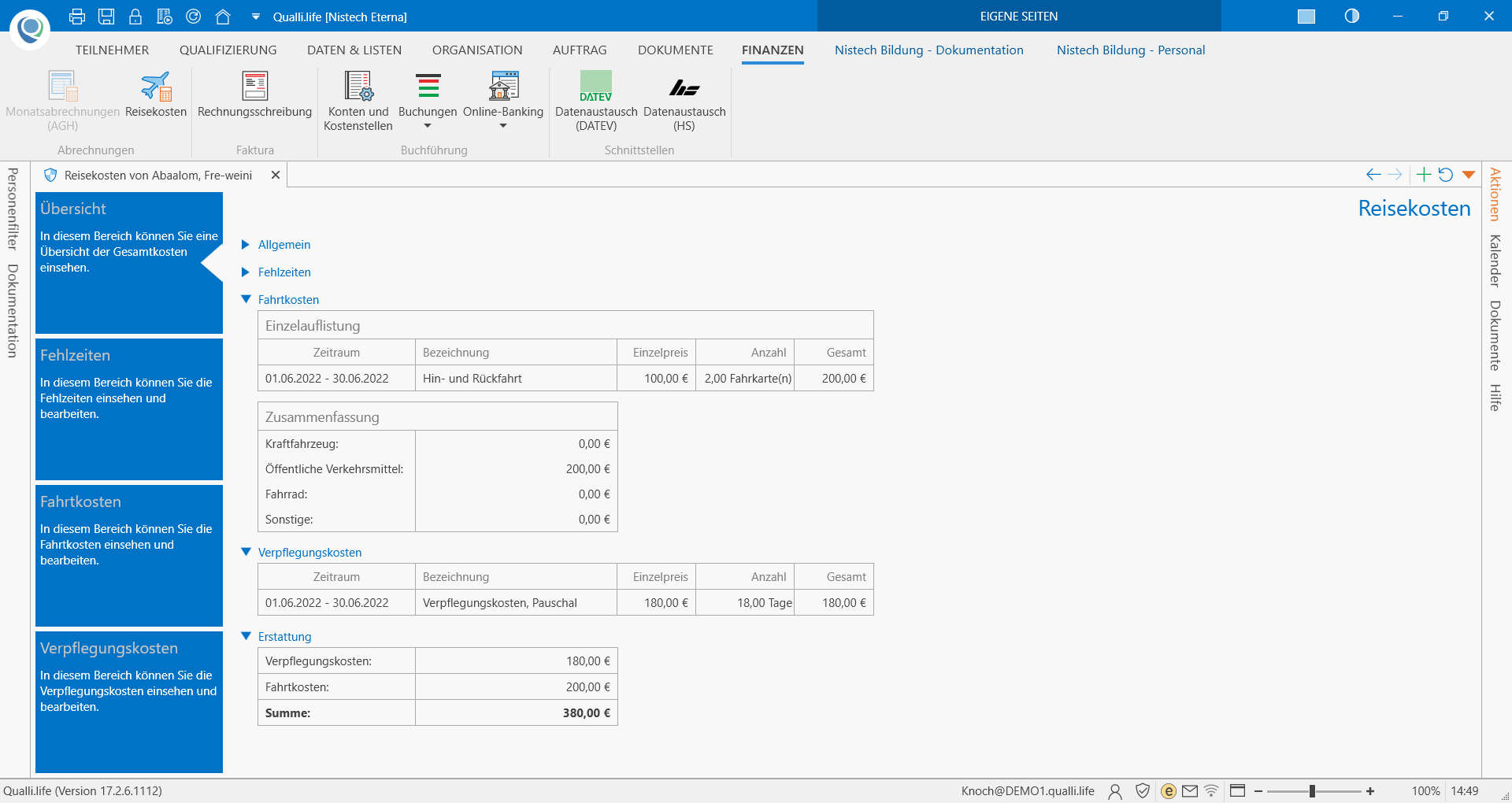Open Nistech Bildung - Dokumentation page
This screenshot has width=1512, height=803.
(929, 50)
